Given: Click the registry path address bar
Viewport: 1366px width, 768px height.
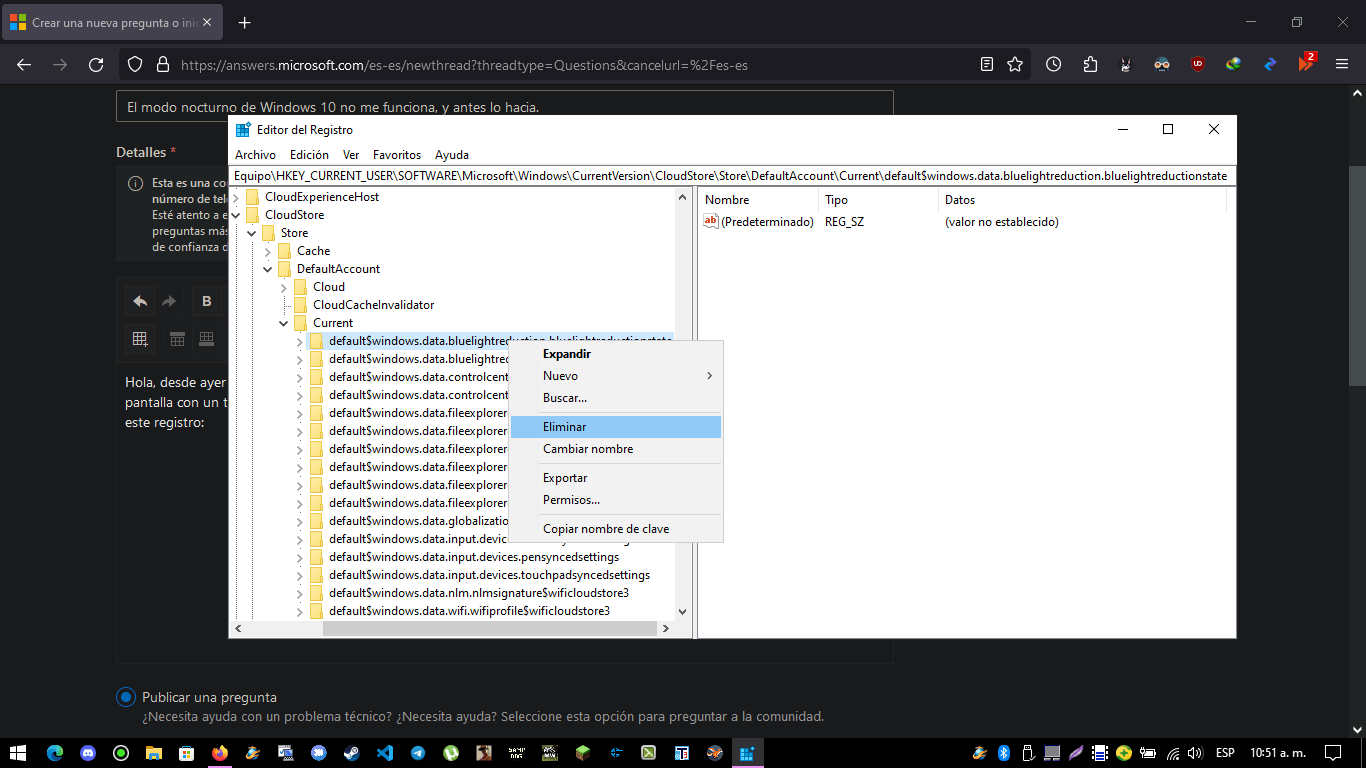Looking at the screenshot, I should coord(732,176).
